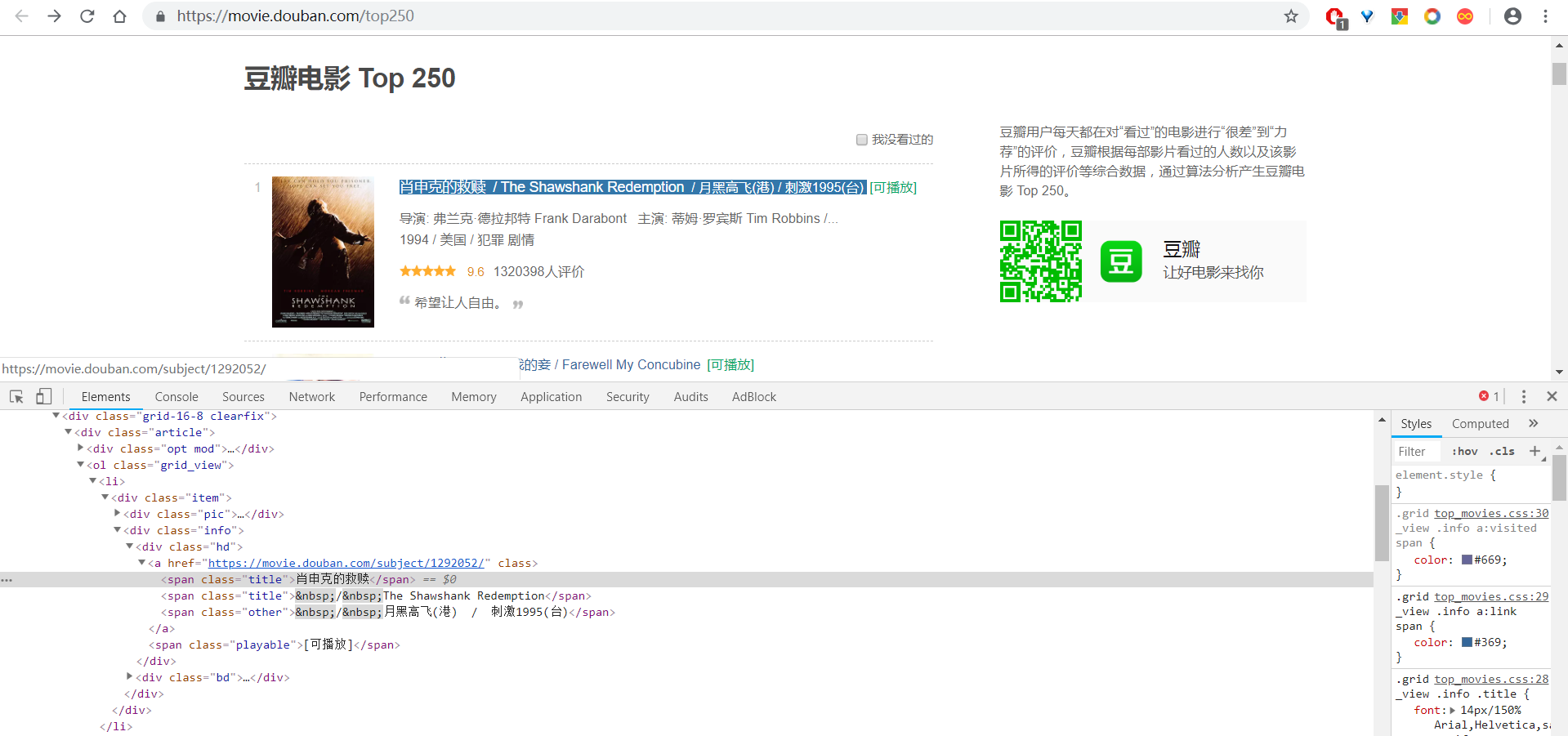Open The Shawshank Redemption movie link
The width and height of the screenshot is (1568, 736).
pos(592,187)
